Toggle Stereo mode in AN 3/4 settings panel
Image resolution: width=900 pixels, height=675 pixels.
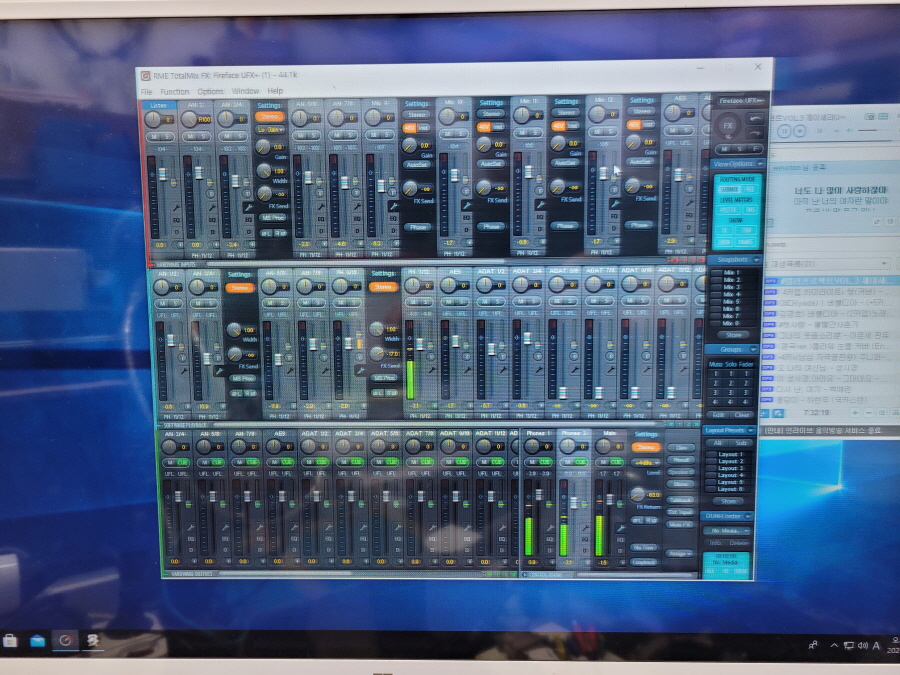point(270,116)
